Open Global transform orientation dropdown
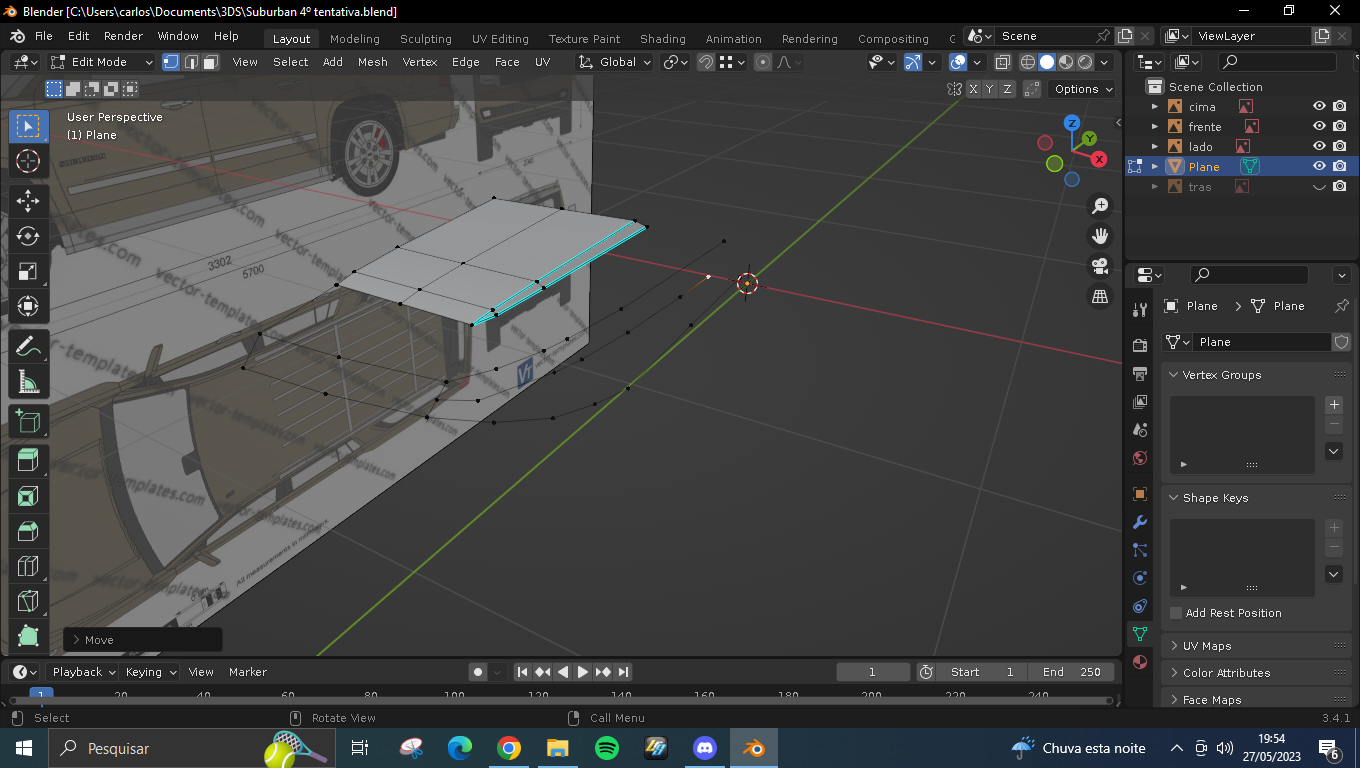Screen dimensions: 1360x768 (616, 62)
